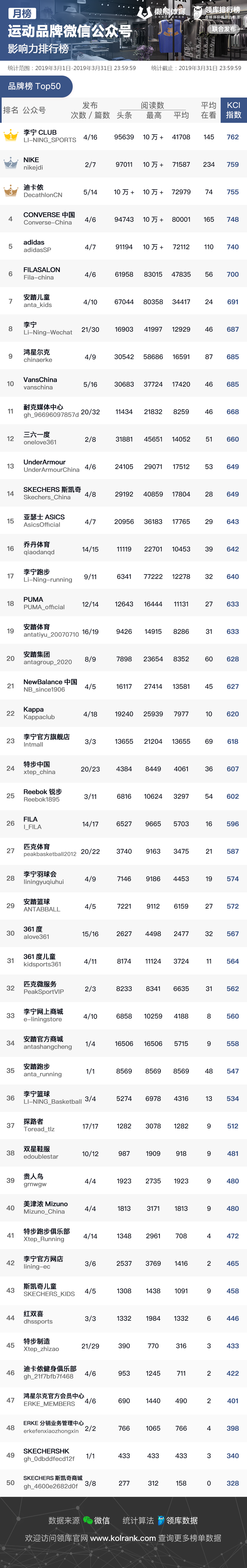Click the KCI score 748 for CONVERSE 中国
Image resolution: width=247 pixels, height=1568 pixels.
click(x=232, y=219)
